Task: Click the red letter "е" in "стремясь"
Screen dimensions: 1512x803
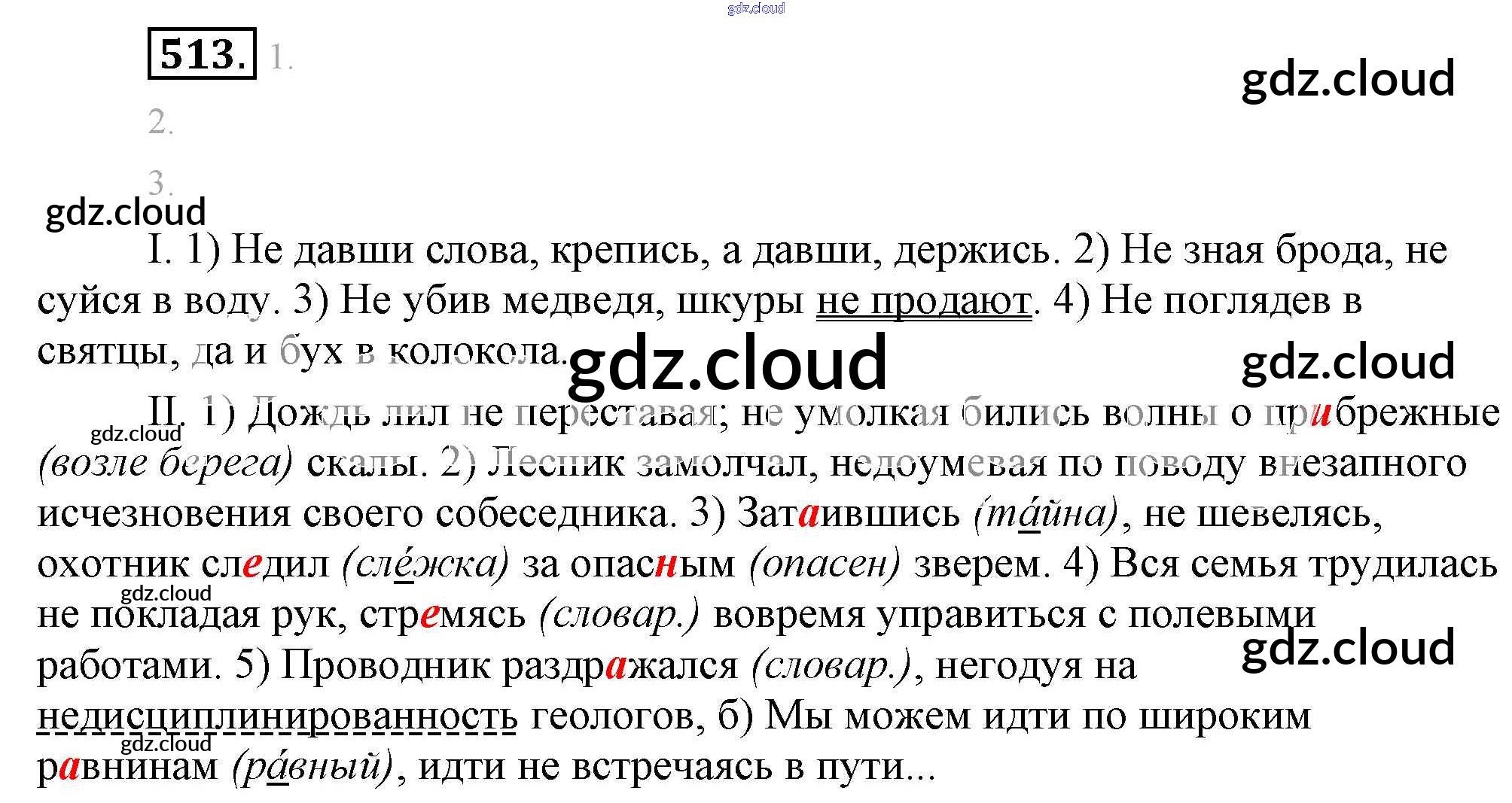Action: pos(429,616)
